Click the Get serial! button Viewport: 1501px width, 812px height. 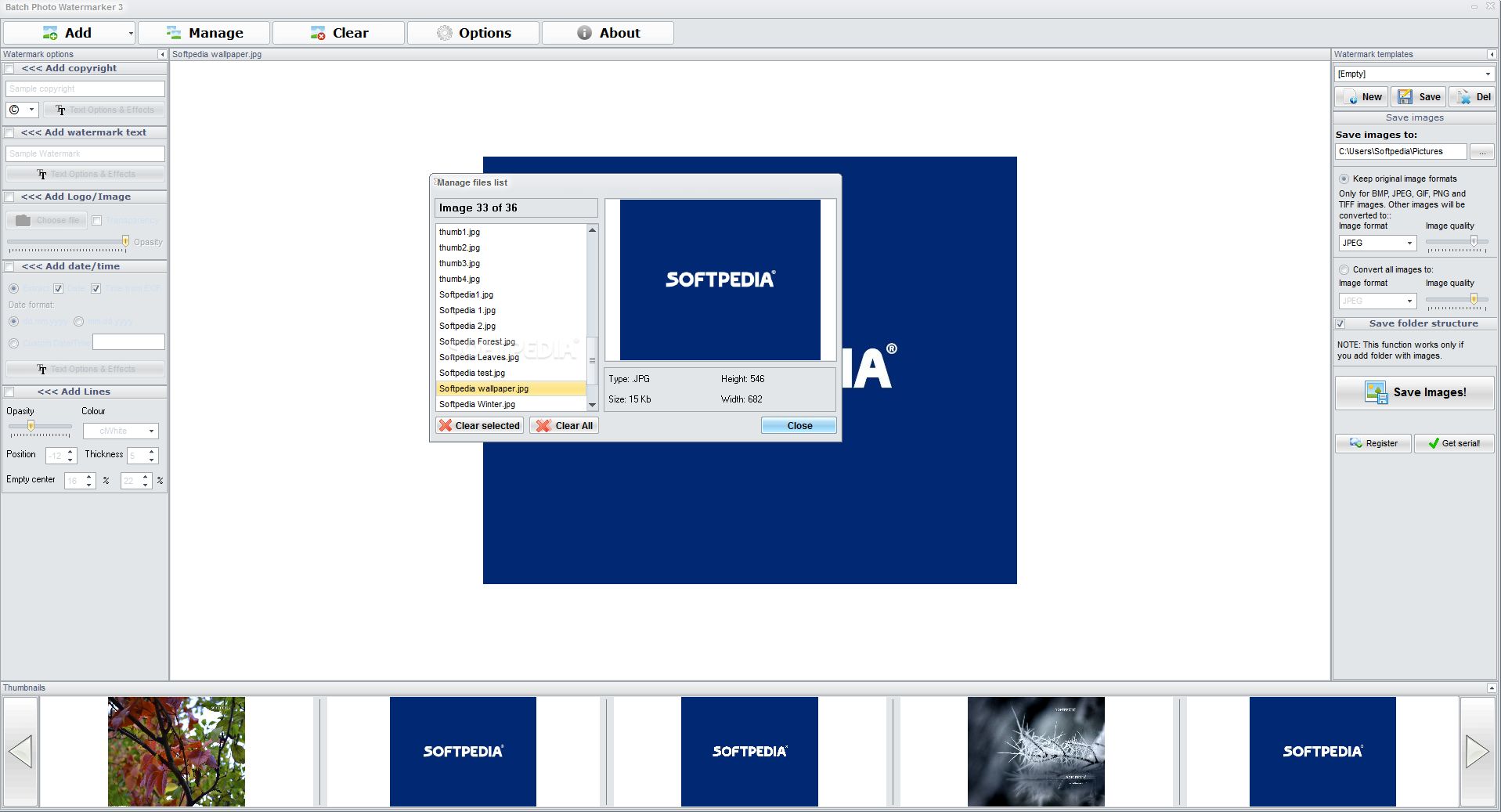tap(1454, 444)
